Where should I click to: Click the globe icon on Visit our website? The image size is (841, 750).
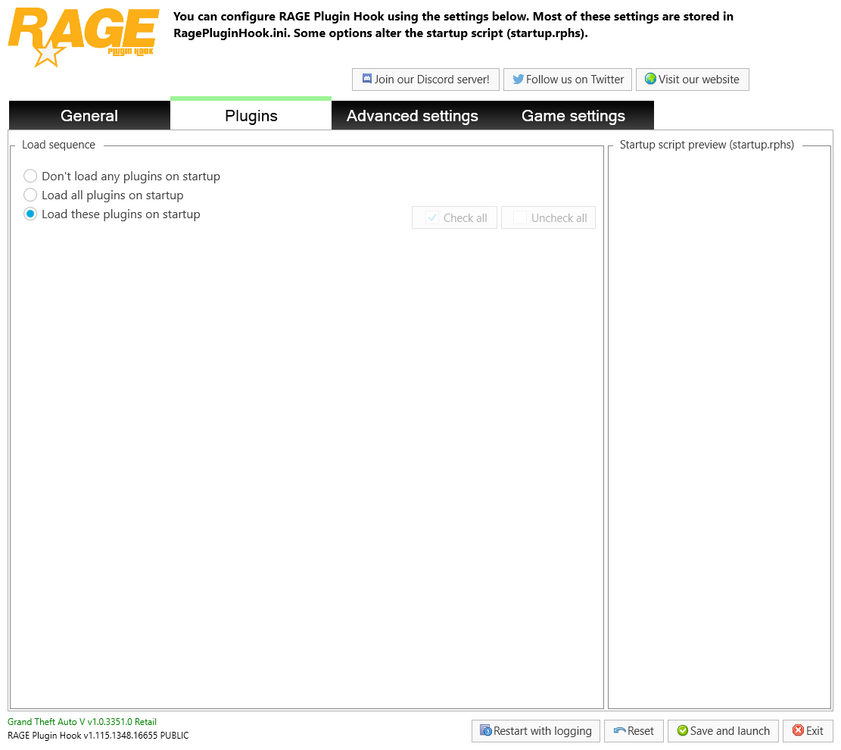(650, 79)
